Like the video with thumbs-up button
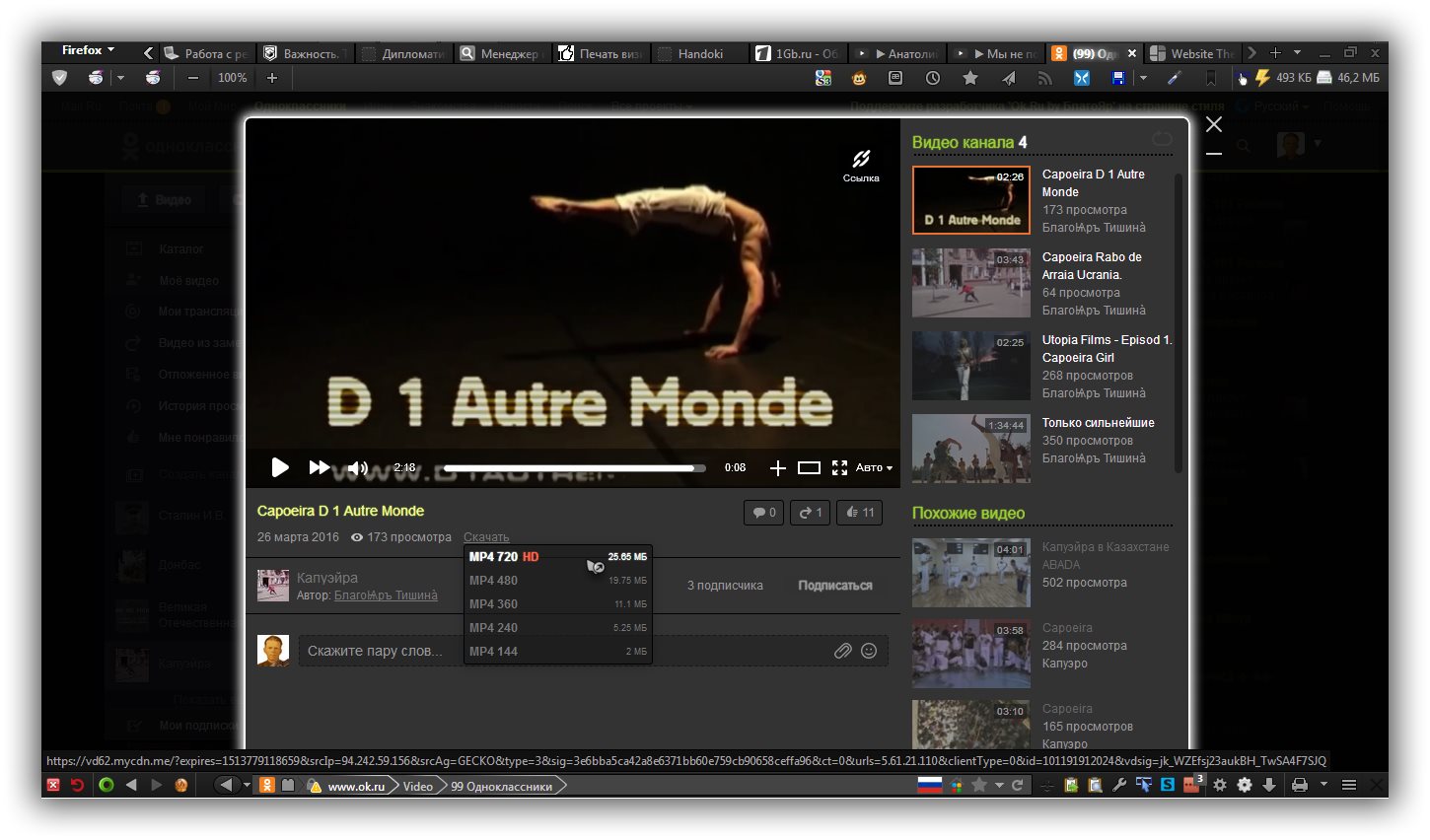The width and height of the screenshot is (1430, 840). (859, 513)
